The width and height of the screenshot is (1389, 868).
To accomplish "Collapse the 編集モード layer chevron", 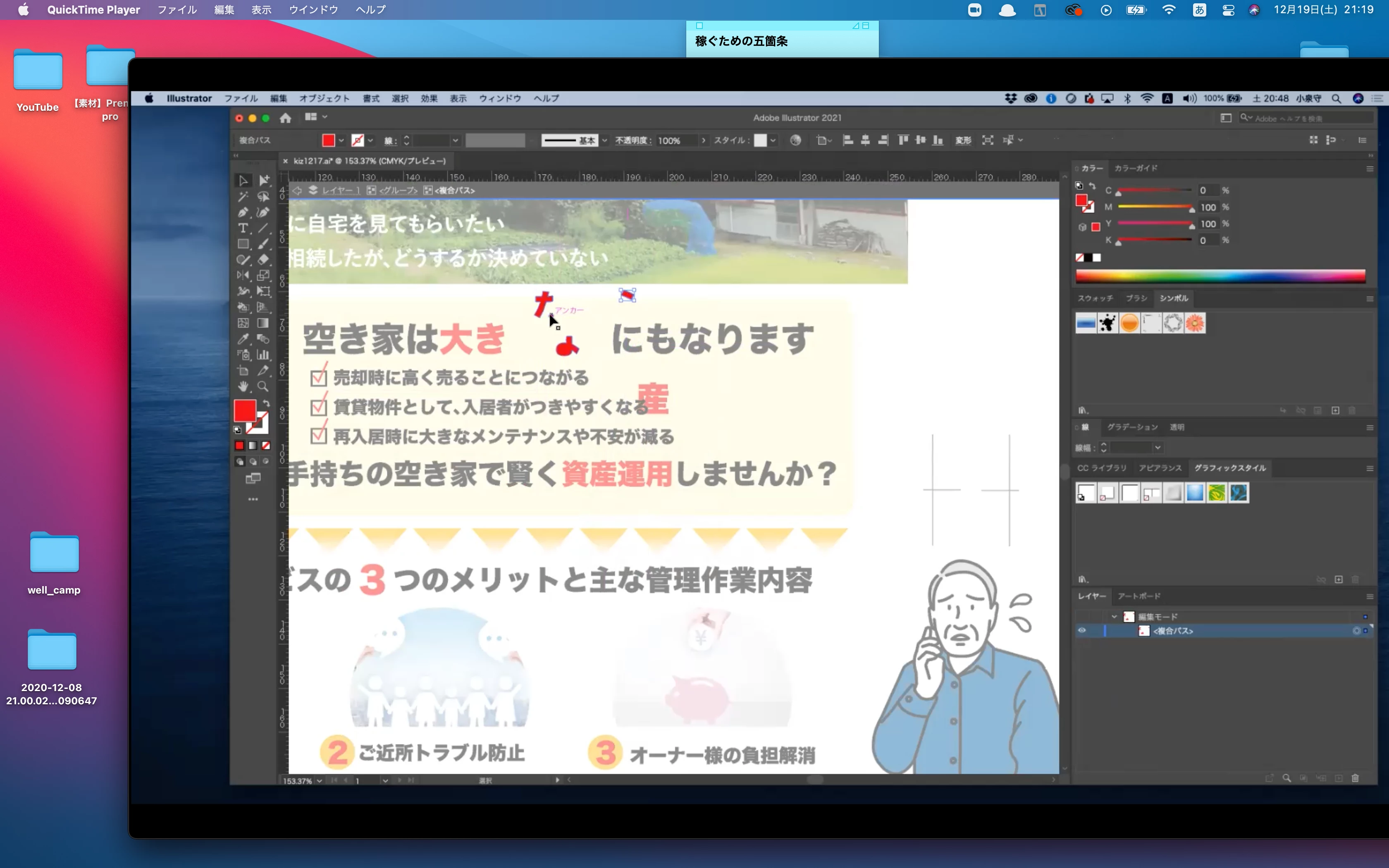I will click(x=1114, y=617).
